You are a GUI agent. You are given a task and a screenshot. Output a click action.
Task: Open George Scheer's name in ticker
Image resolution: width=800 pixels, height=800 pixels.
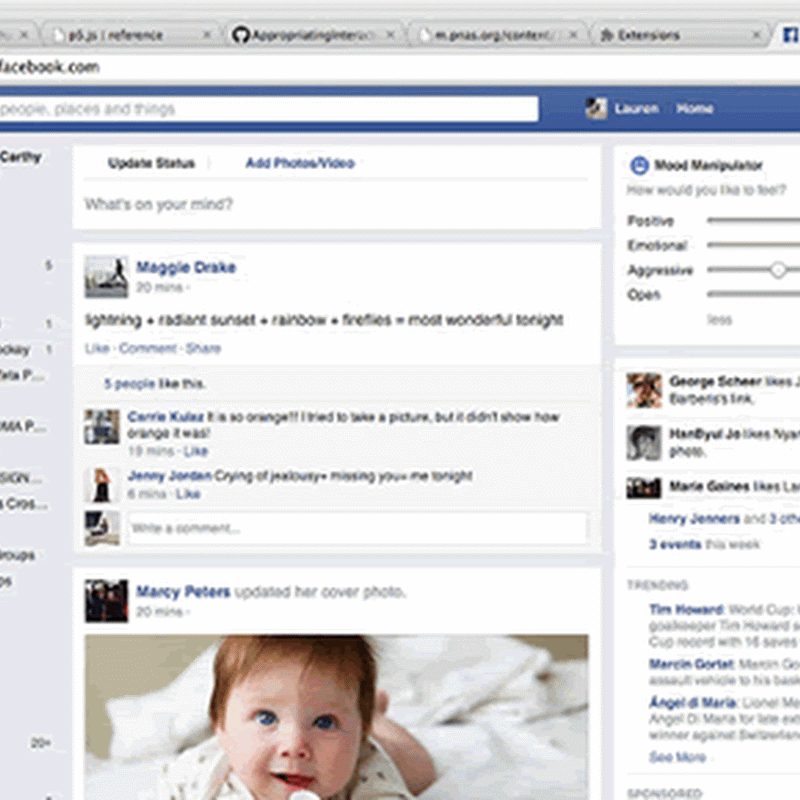click(715, 381)
